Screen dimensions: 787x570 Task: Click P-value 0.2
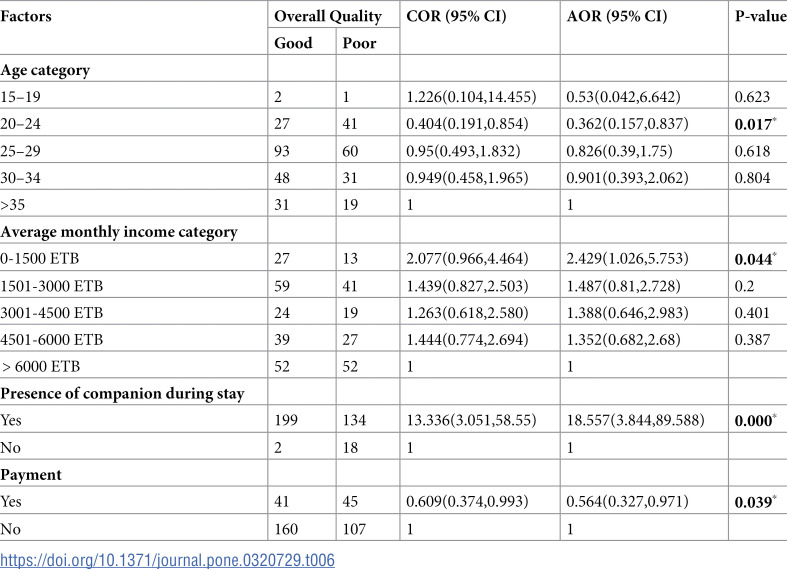744,286
